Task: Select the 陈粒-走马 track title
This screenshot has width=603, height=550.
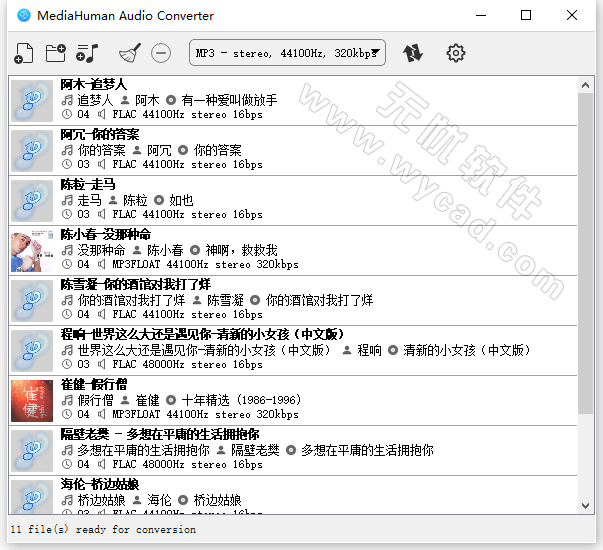Action: [88, 184]
